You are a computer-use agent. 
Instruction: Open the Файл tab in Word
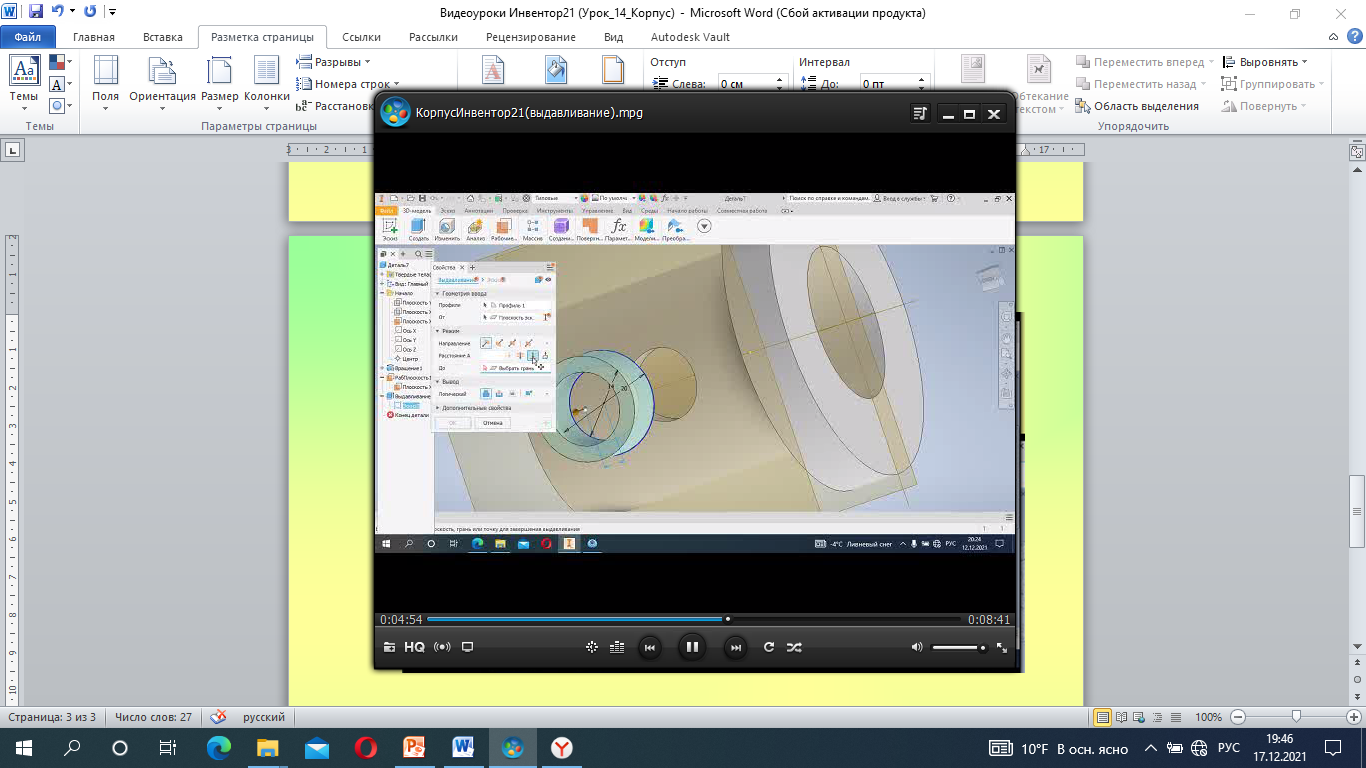(28, 37)
